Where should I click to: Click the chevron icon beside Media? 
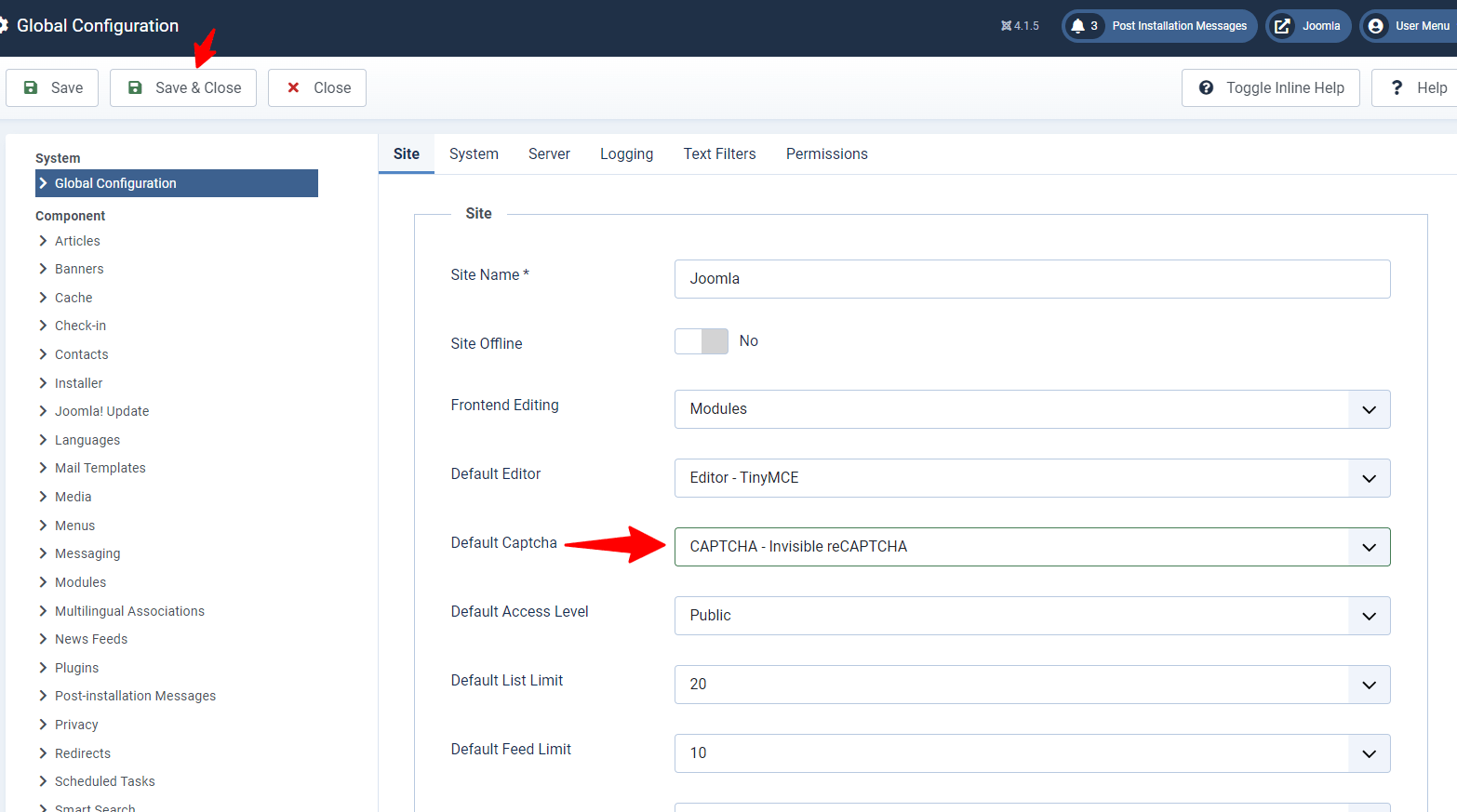pyautogui.click(x=43, y=497)
